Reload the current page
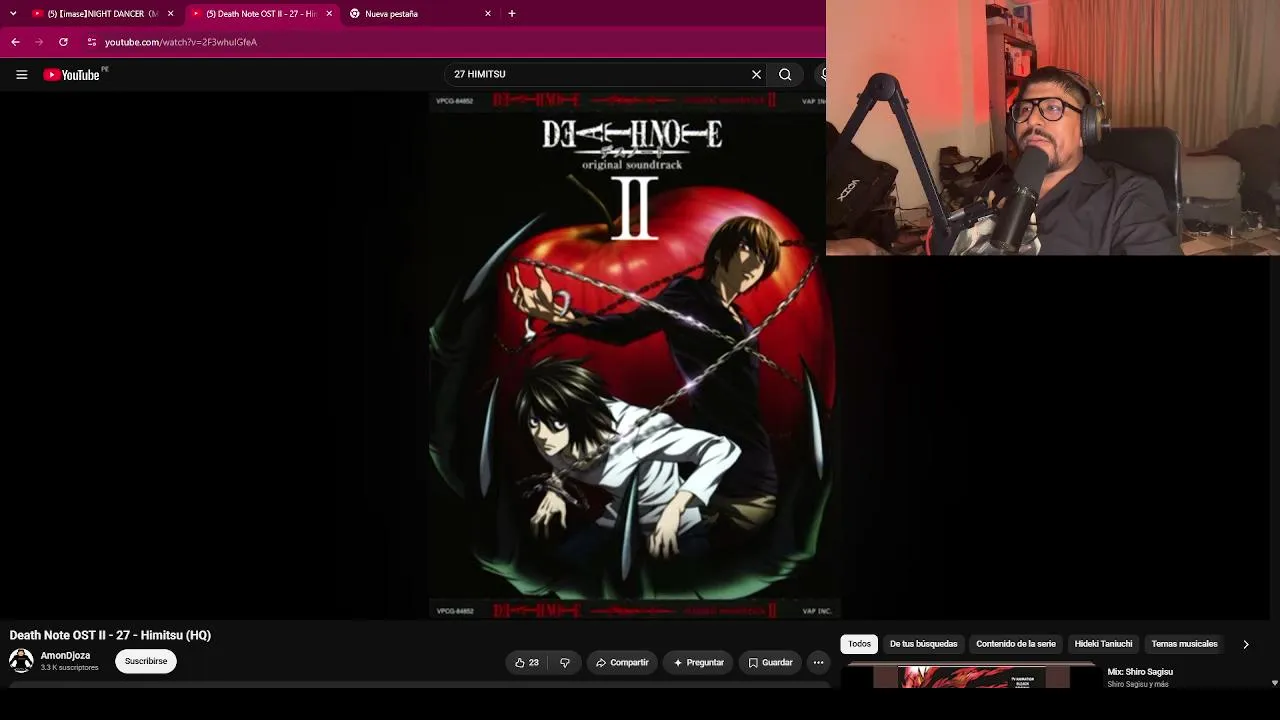 [63, 42]
